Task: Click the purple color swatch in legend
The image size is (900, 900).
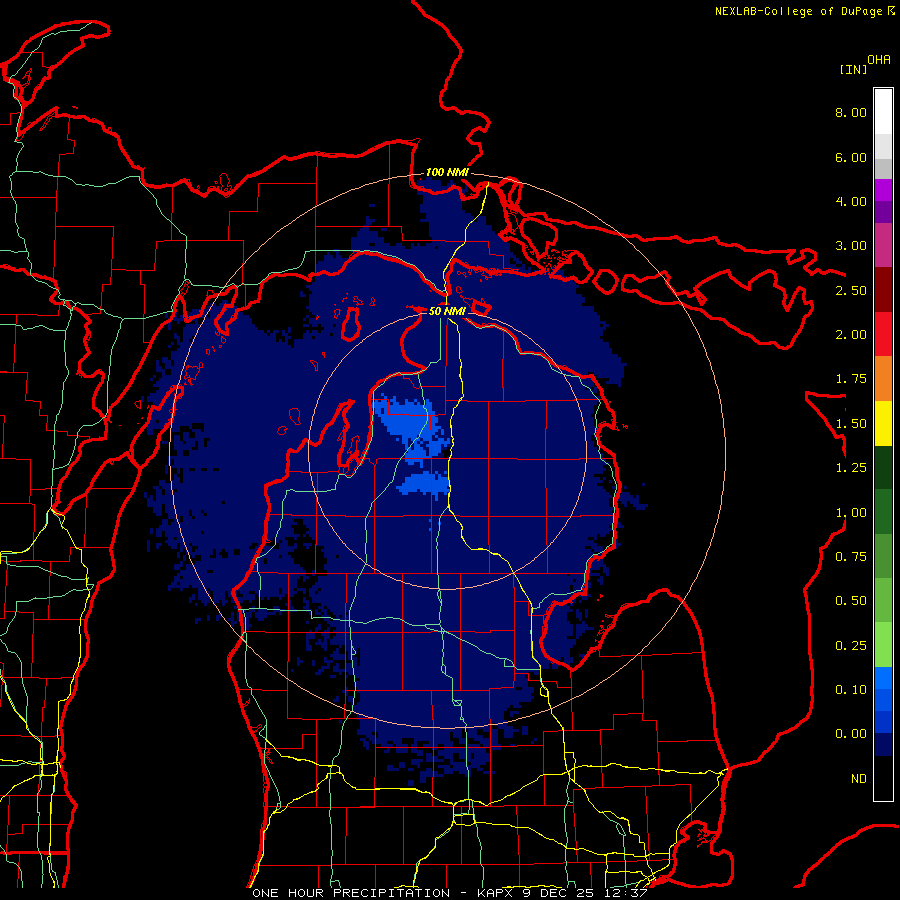Action: point(883,201)
